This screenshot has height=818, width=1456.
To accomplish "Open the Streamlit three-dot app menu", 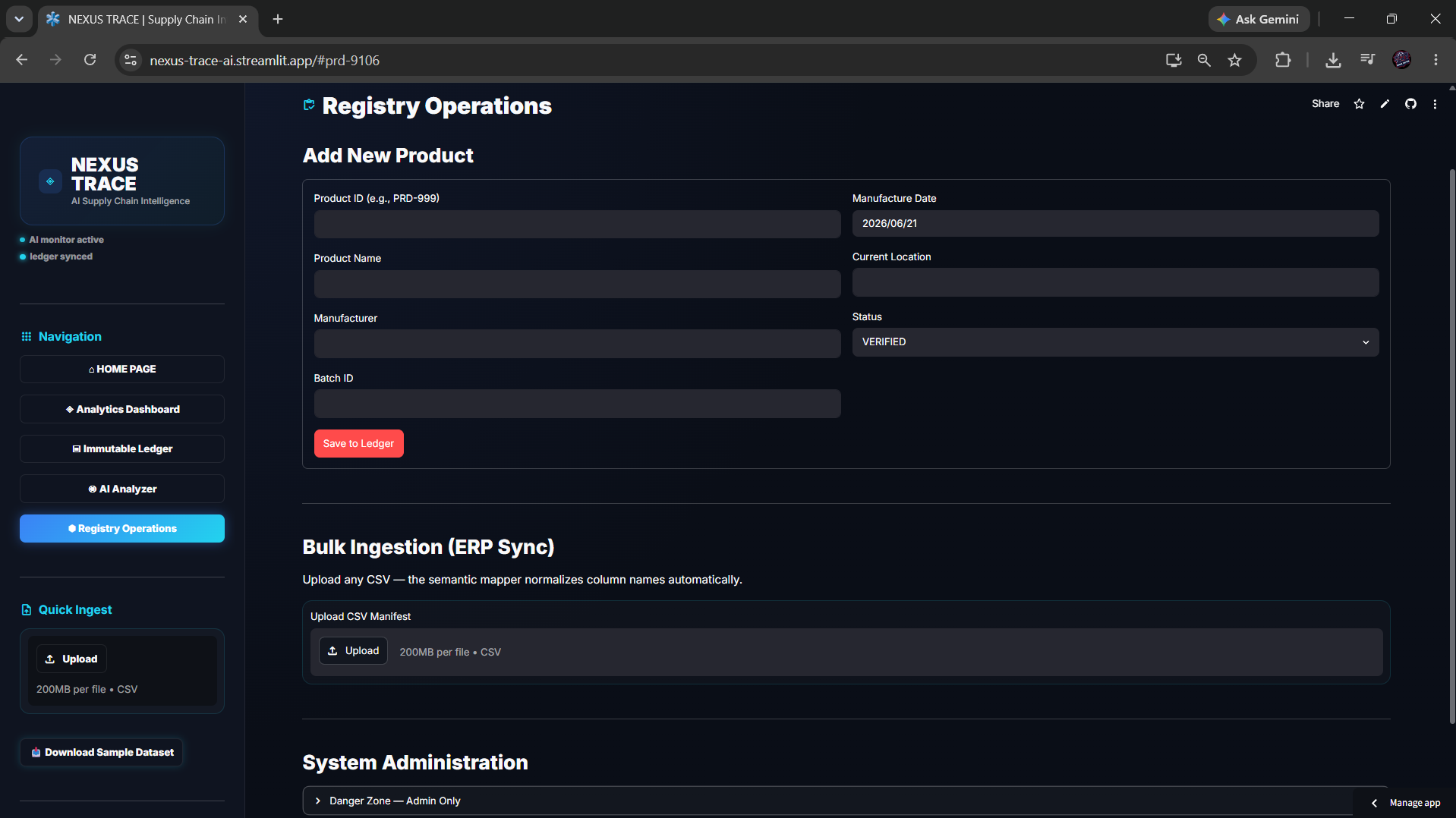I will 1435,104.
